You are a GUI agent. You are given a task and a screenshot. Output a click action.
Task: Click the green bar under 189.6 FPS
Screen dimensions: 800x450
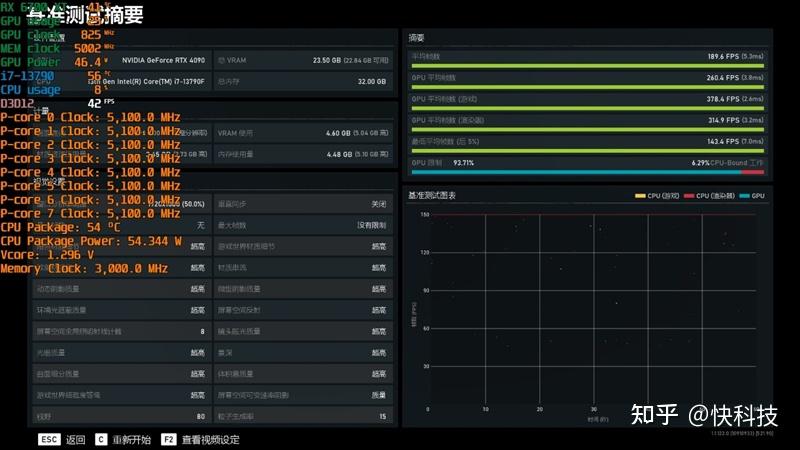pyautogui.click(x=588, y=66)
